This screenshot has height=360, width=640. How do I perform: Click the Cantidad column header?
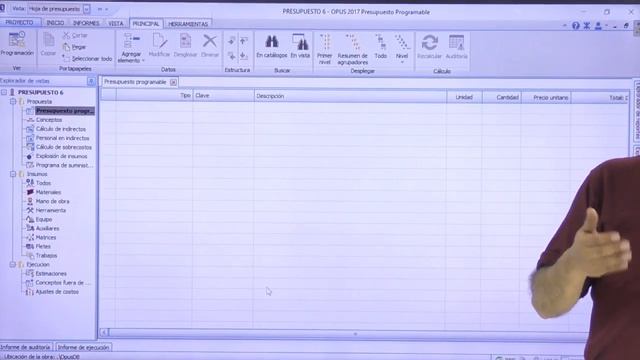point(502,97)
